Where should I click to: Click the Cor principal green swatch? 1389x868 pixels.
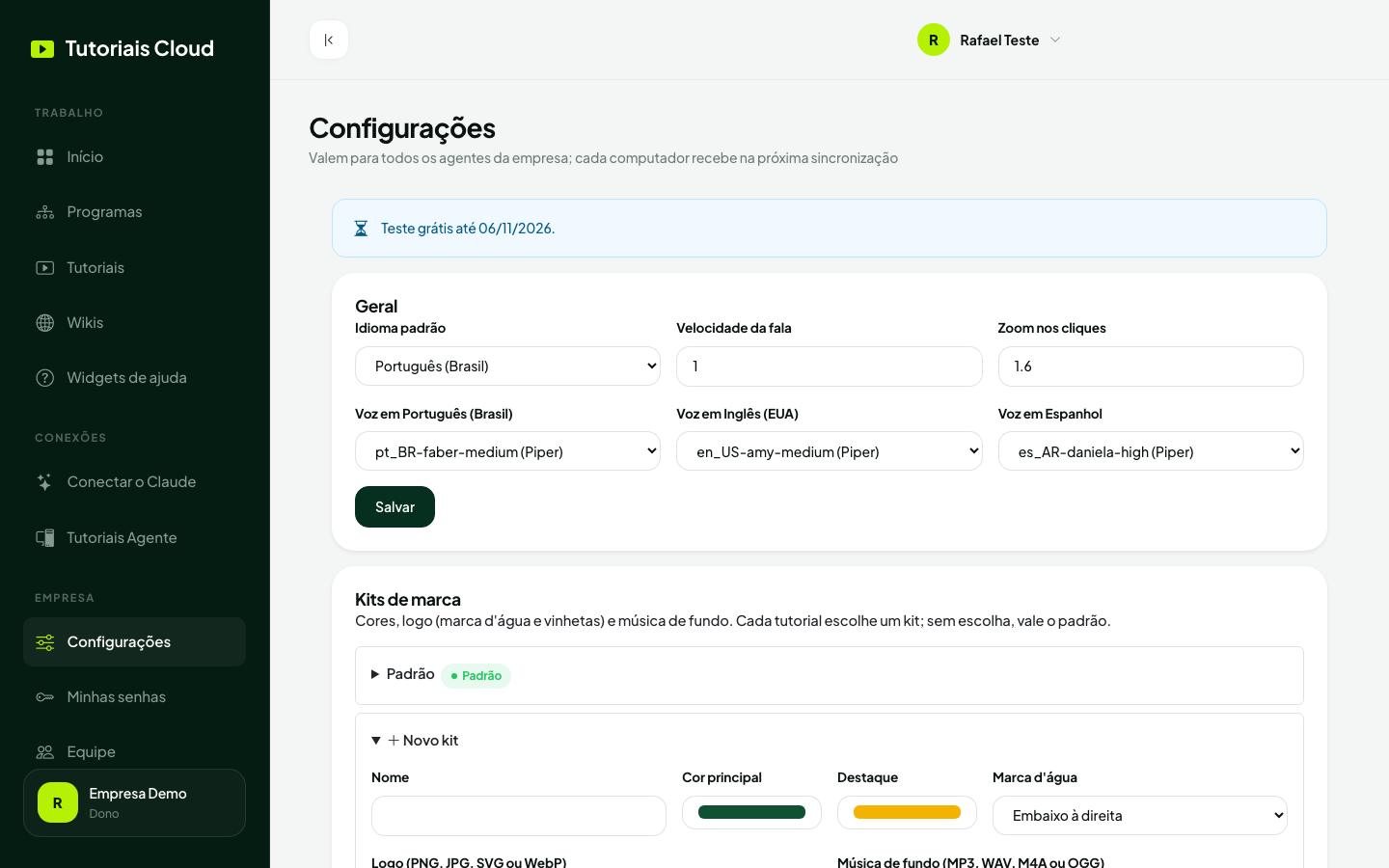pos(751,812)
